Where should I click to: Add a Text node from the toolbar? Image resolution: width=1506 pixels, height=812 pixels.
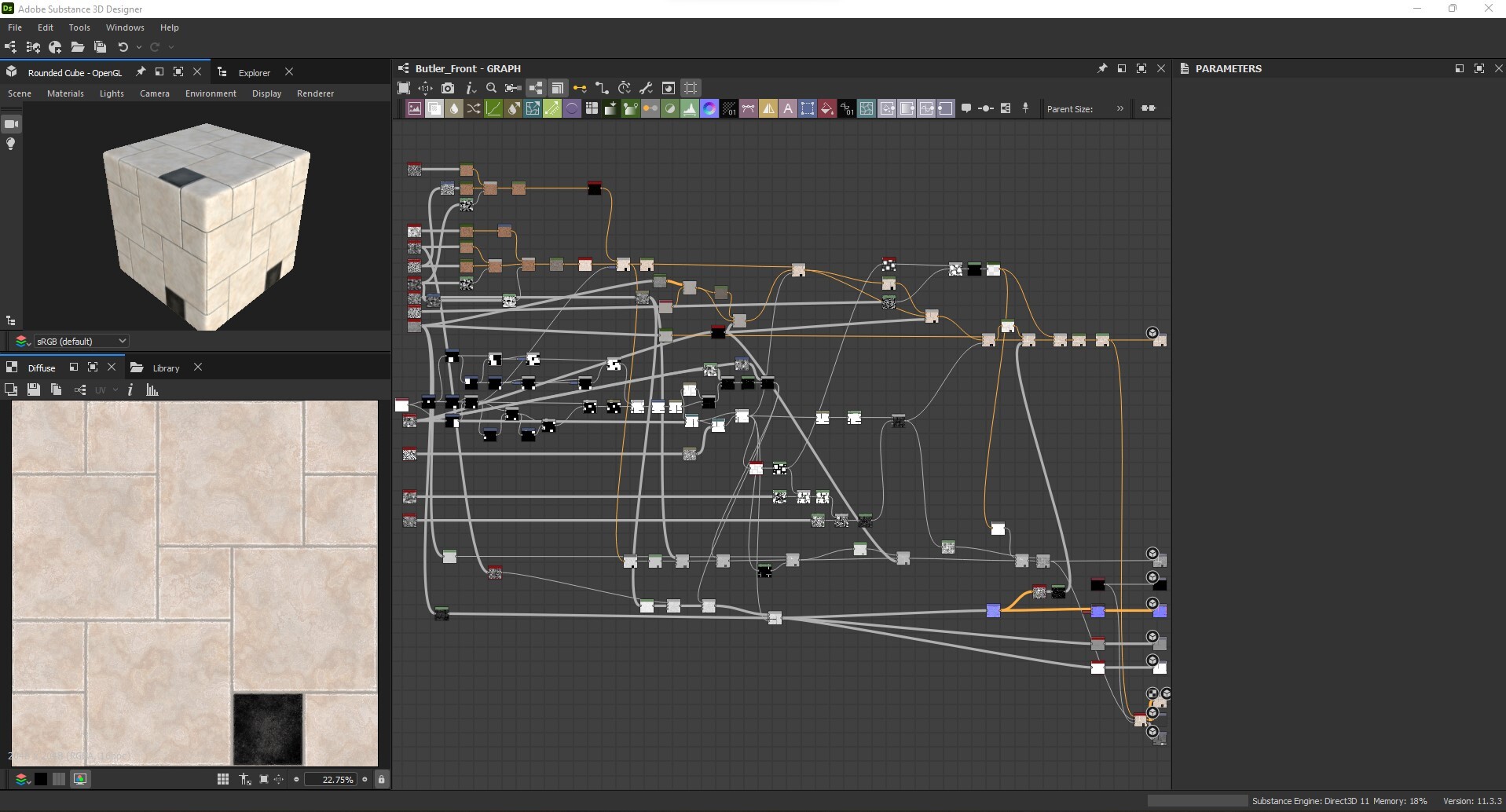(x=788, y=109)
